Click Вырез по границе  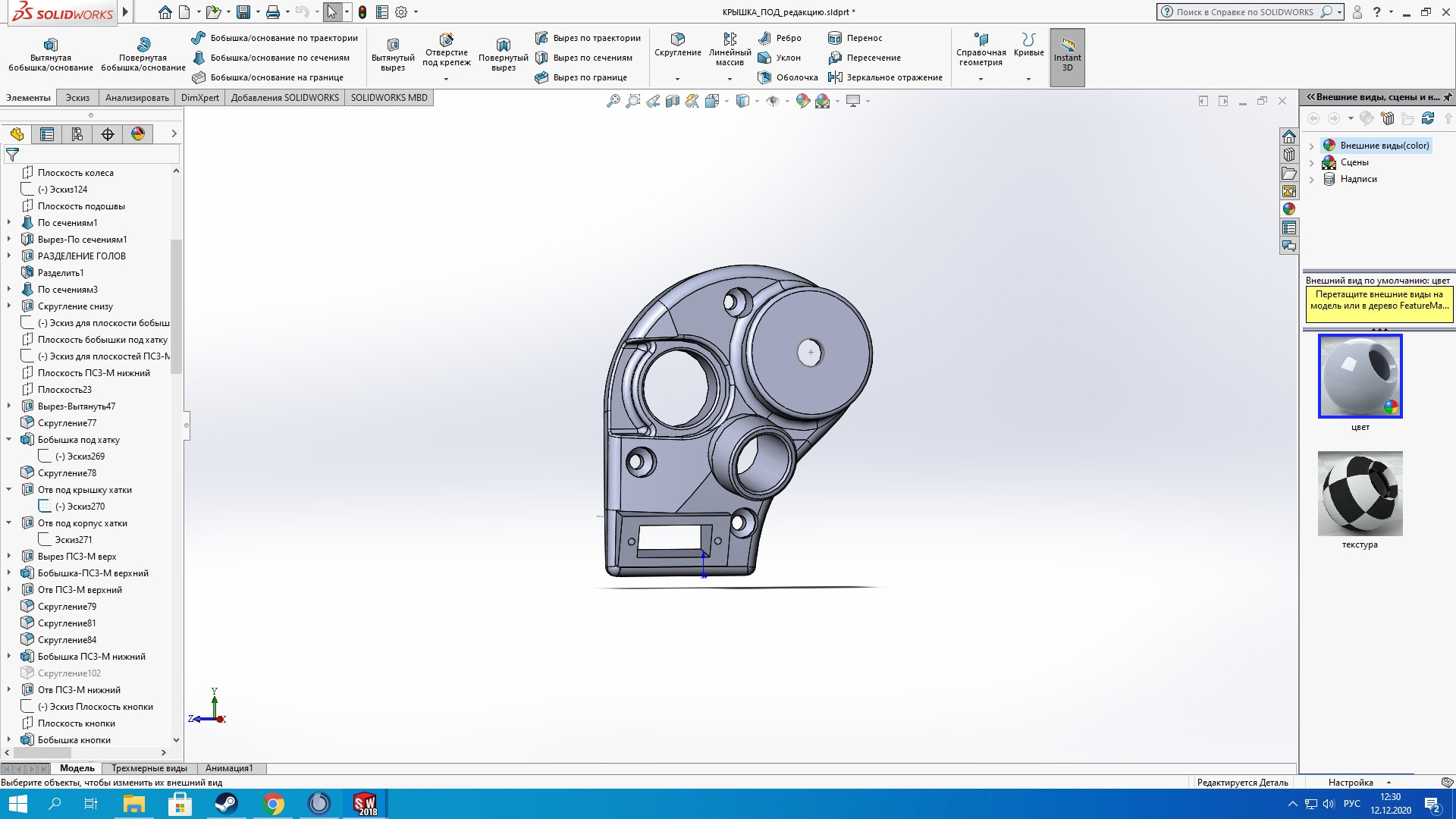tap(581, 77)
